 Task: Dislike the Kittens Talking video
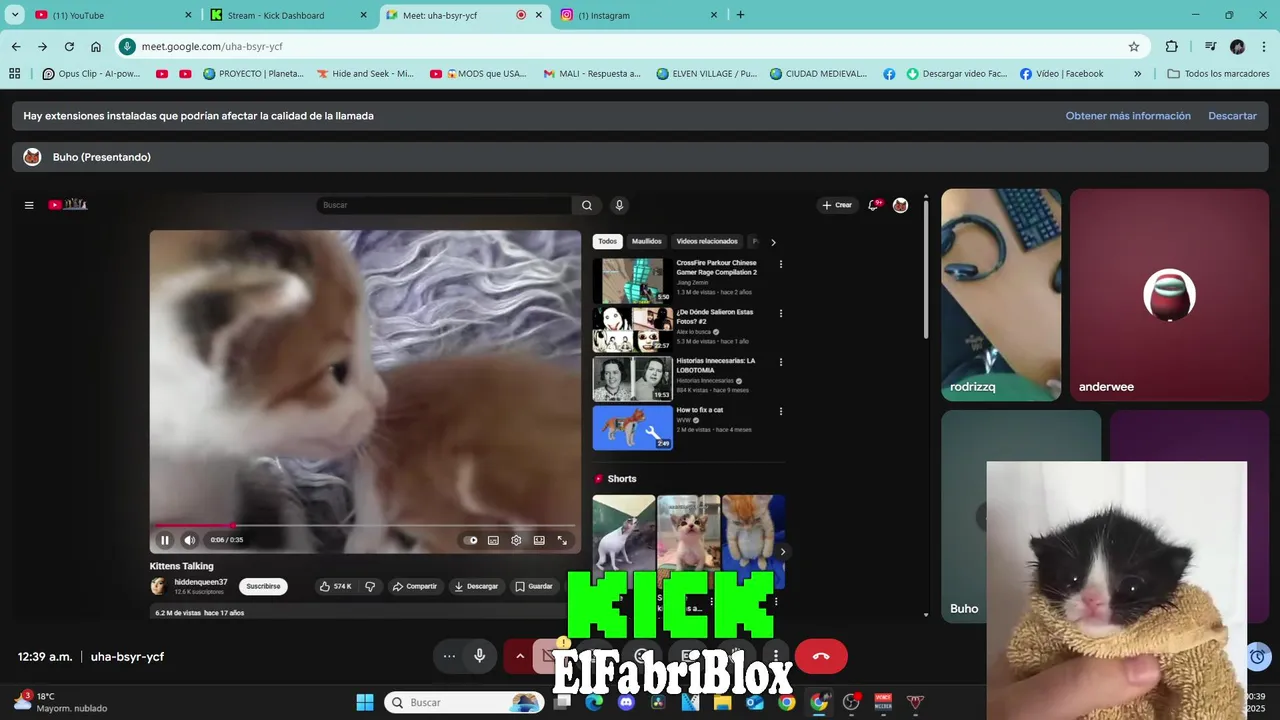click(370, 586)
